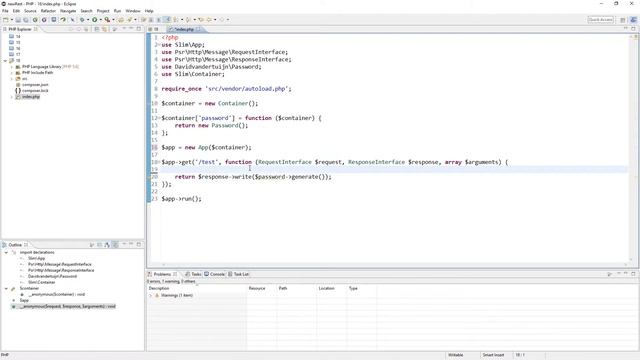Click the Quick Access search field
640x360 pixels.
[600, 20]
